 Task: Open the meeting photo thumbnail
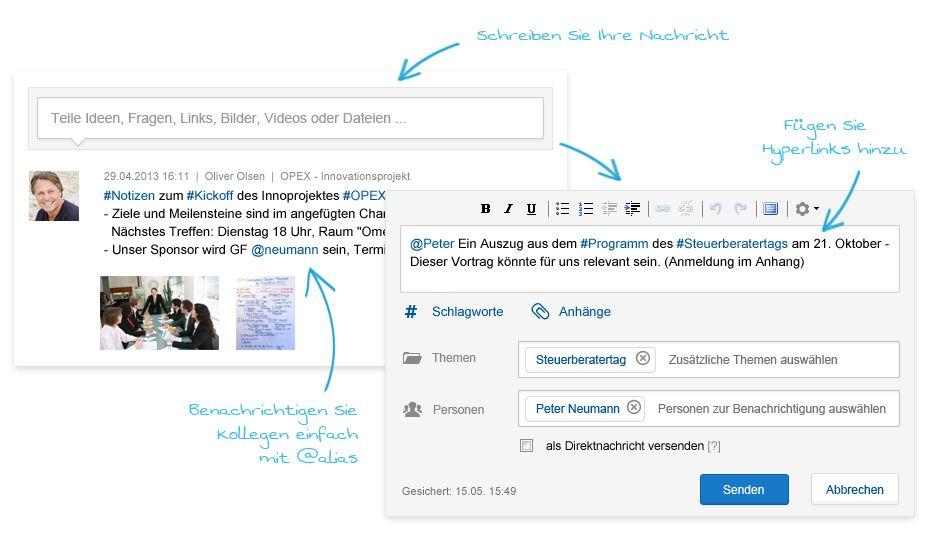(x=159, y=313)
